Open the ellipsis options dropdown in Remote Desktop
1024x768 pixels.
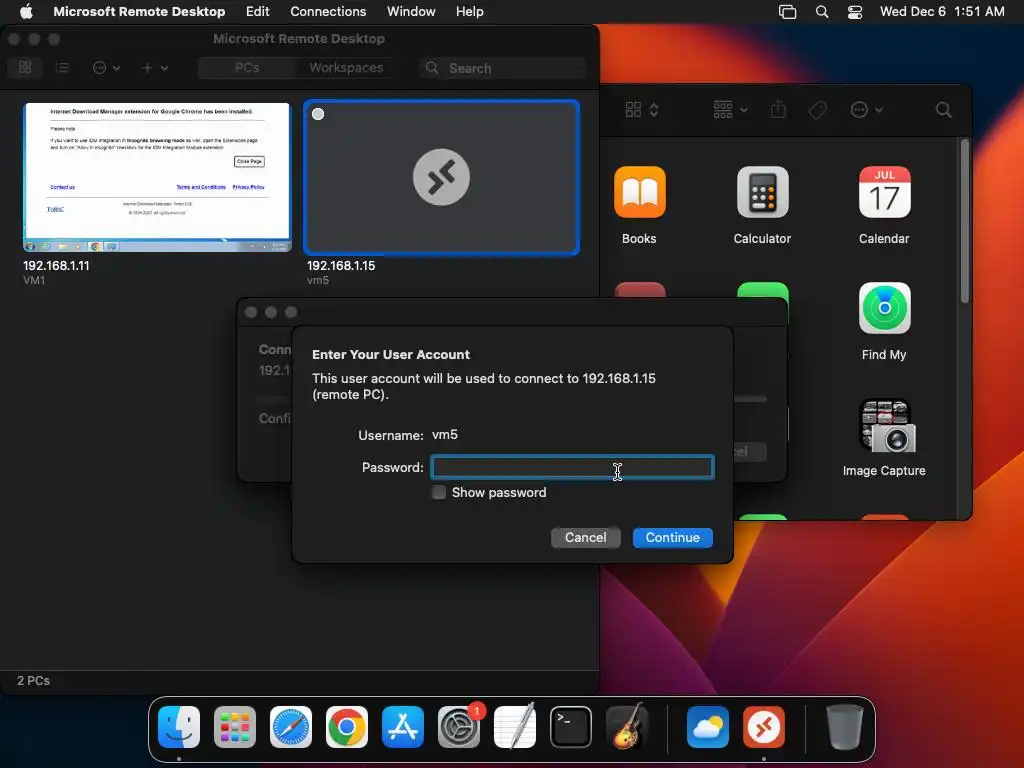tap(106, 67)
